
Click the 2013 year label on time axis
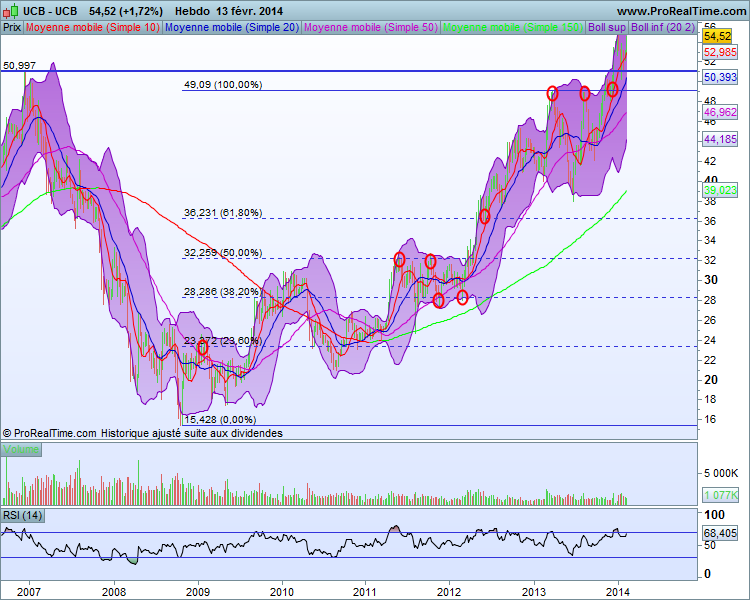[x=534, y=592]
